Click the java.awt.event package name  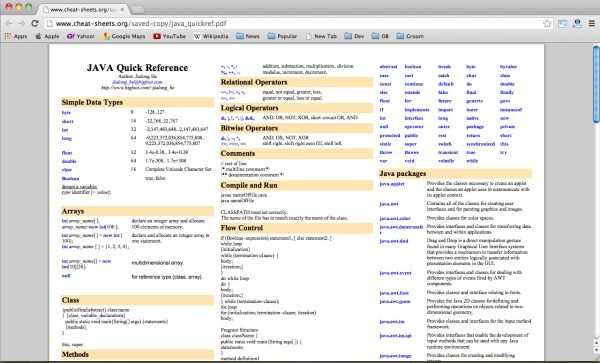tap(395, 273)
